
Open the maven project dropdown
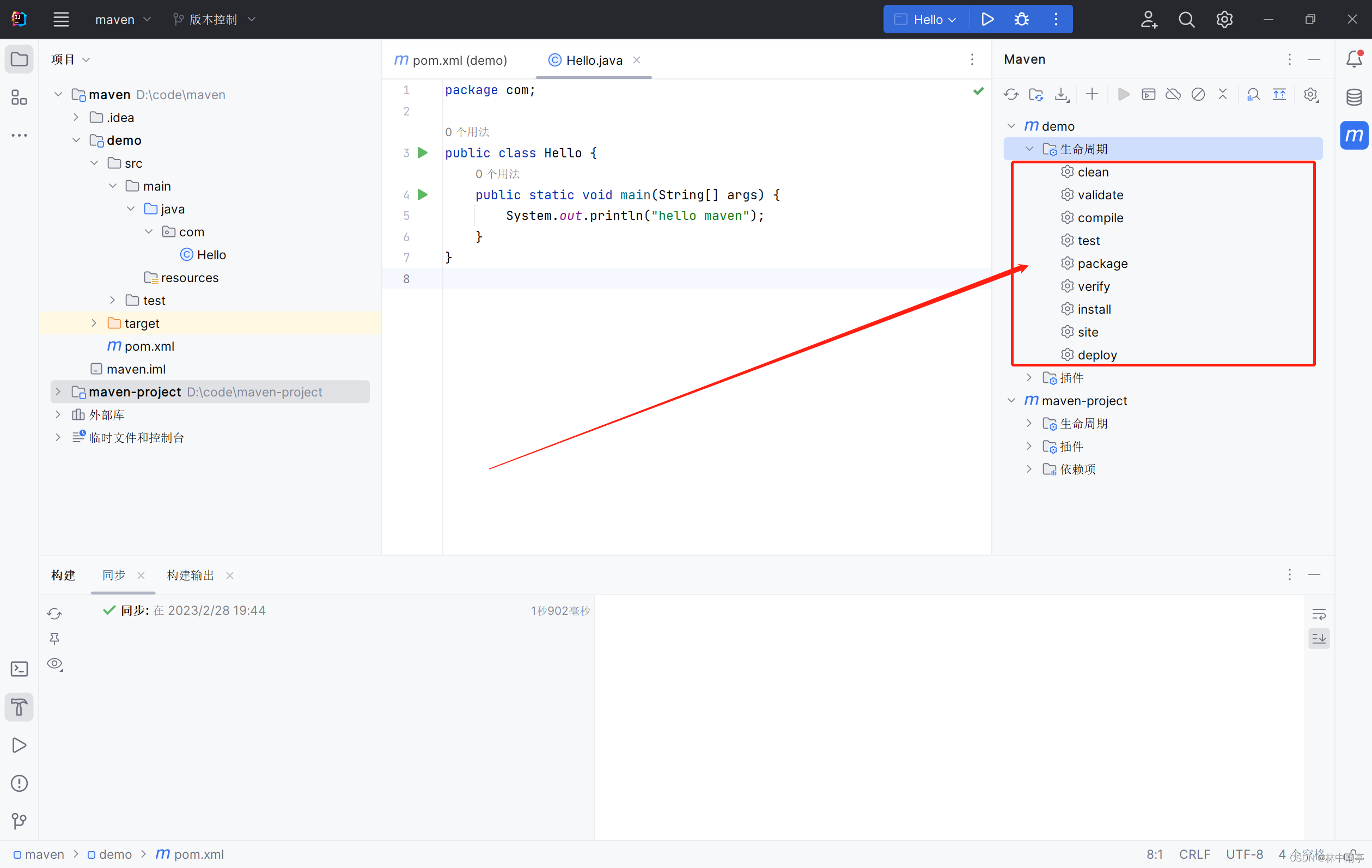(x=123, y=20)
